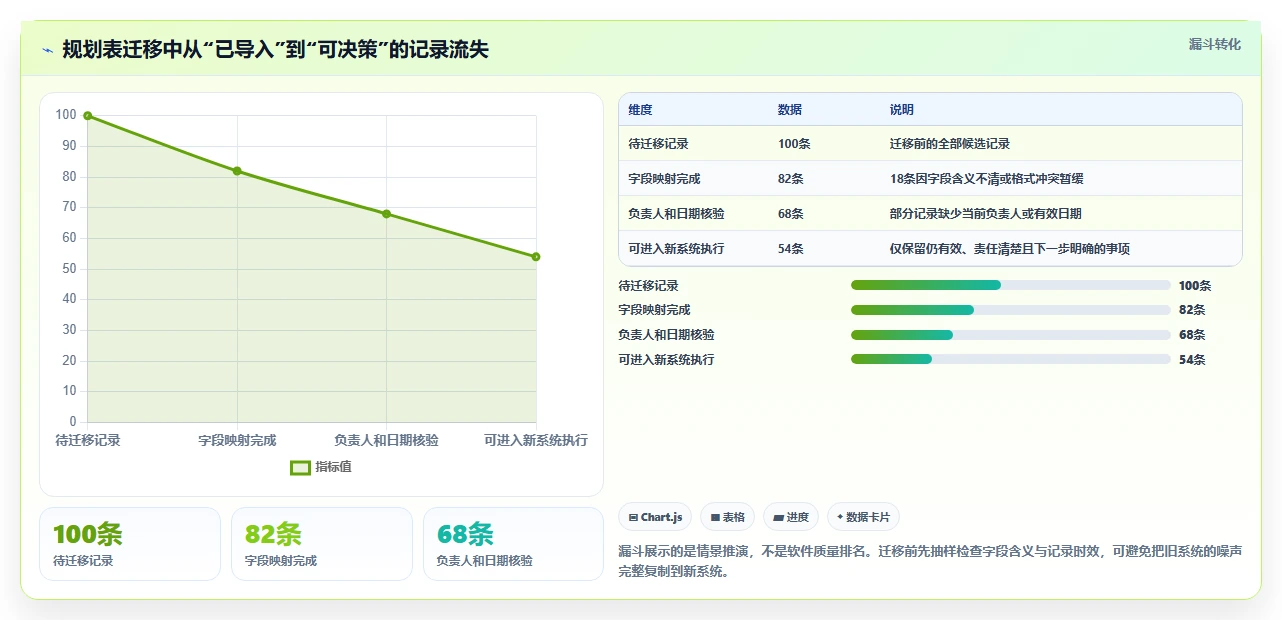Click the chart title 规划表迁移中 heading

275,49
